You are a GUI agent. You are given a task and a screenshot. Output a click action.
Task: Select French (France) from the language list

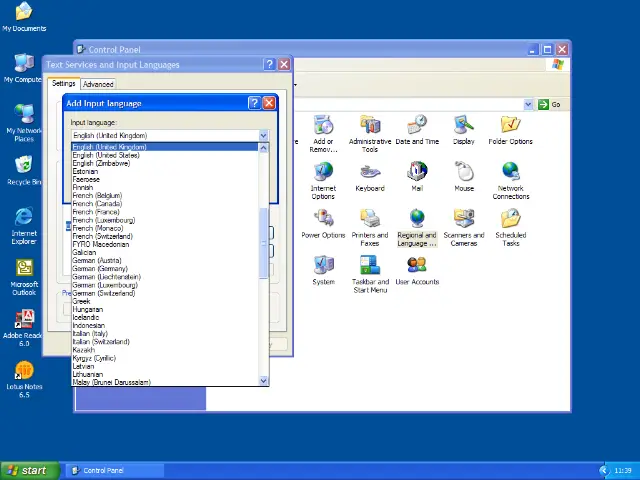pyautogui.click(x=96, y=212)
